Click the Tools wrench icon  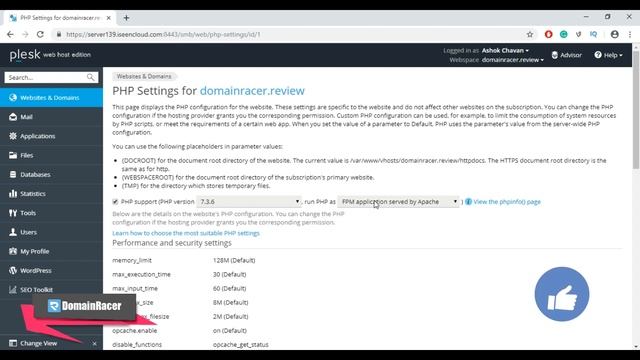coord(13,213)
